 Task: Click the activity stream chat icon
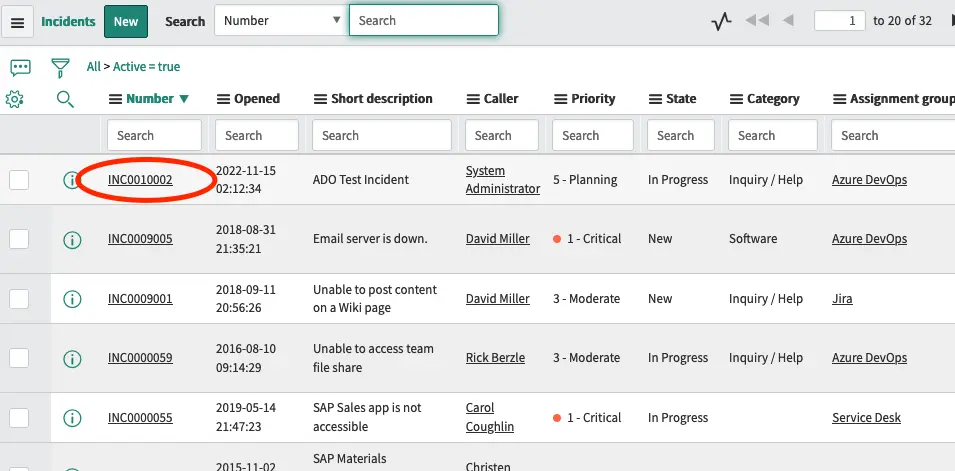click(x=20, y=67)
